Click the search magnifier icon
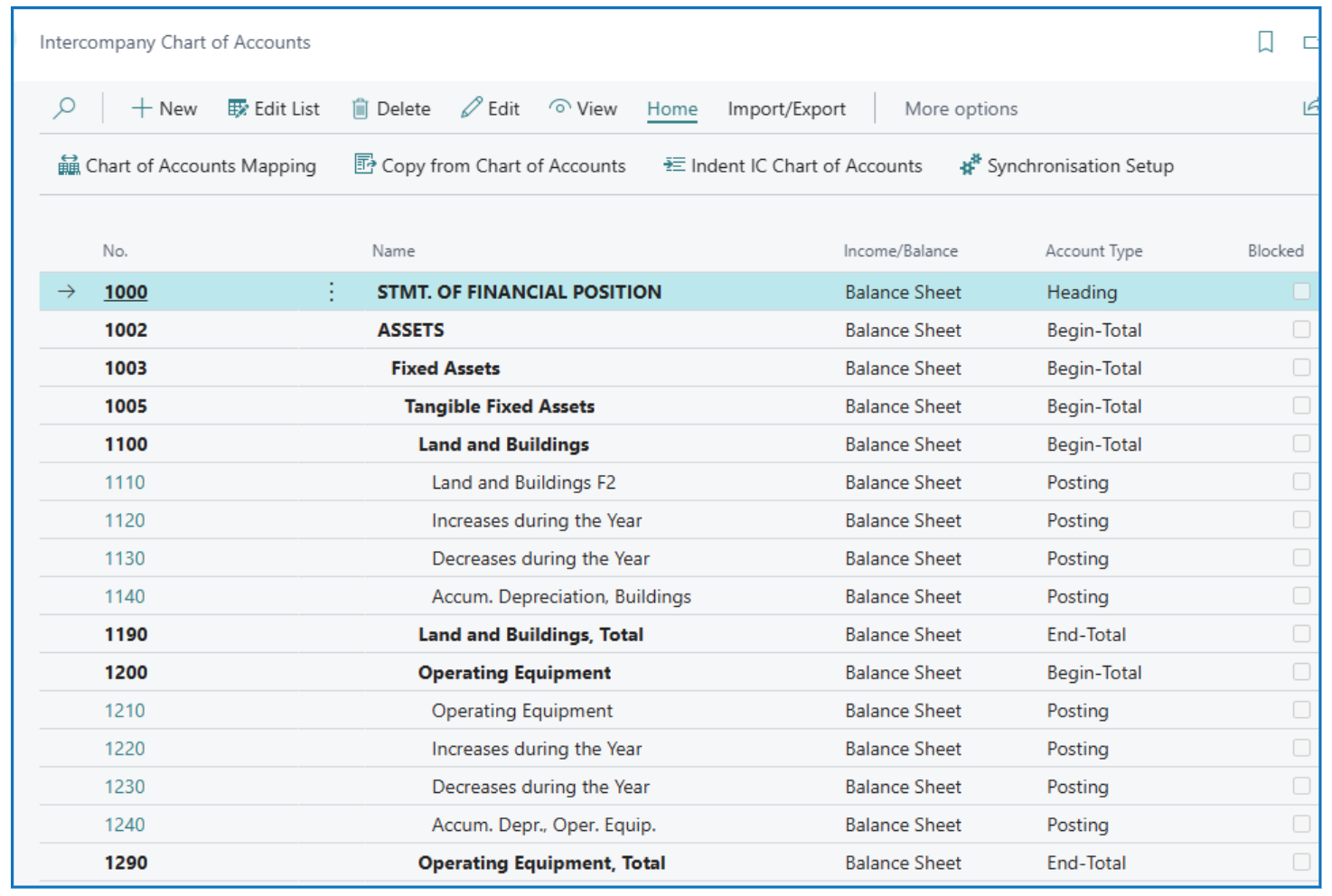The height and width of the screenshot is (896, 1332). coord(64,108)
